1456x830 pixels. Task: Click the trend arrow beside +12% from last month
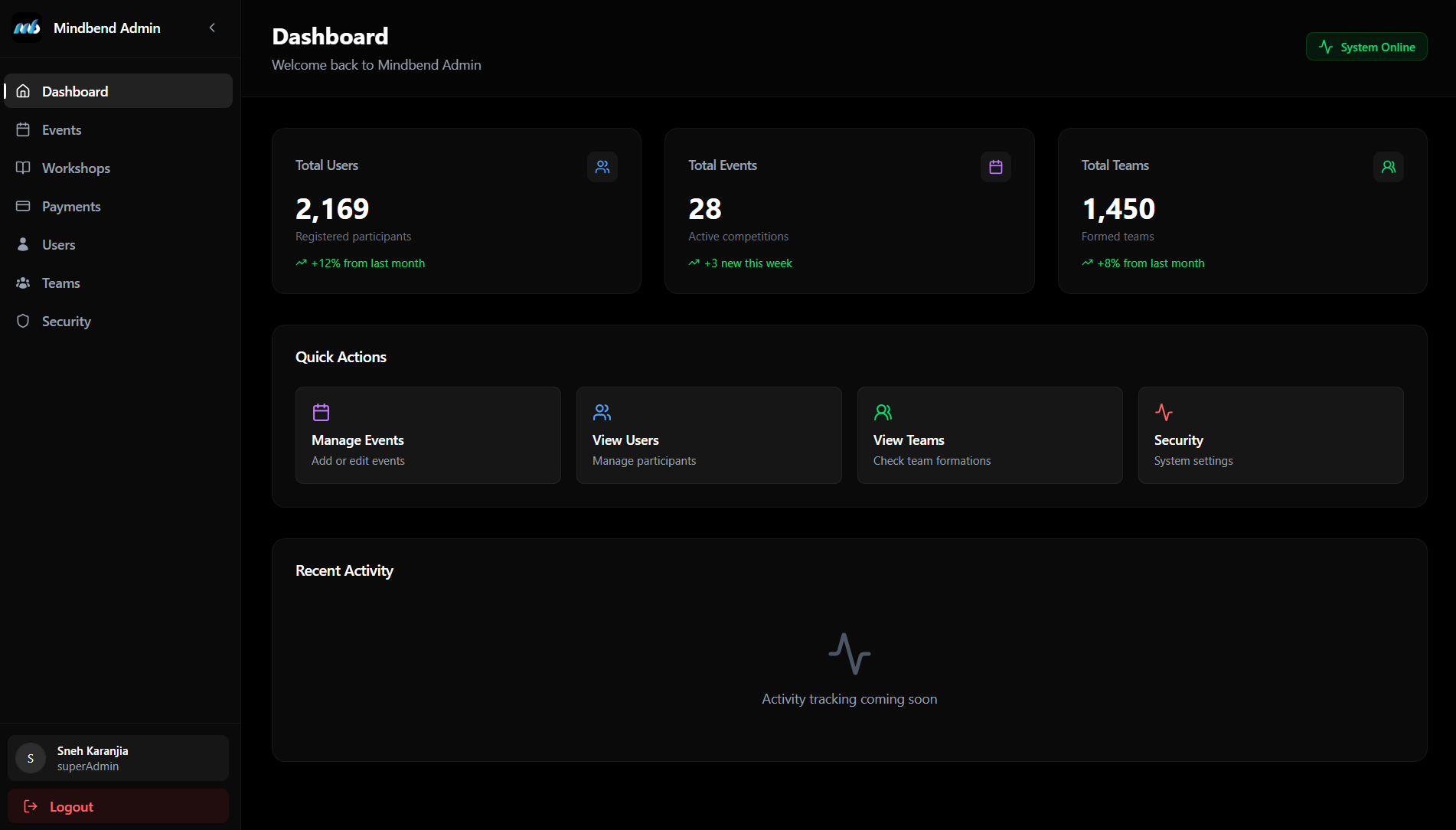301,263
